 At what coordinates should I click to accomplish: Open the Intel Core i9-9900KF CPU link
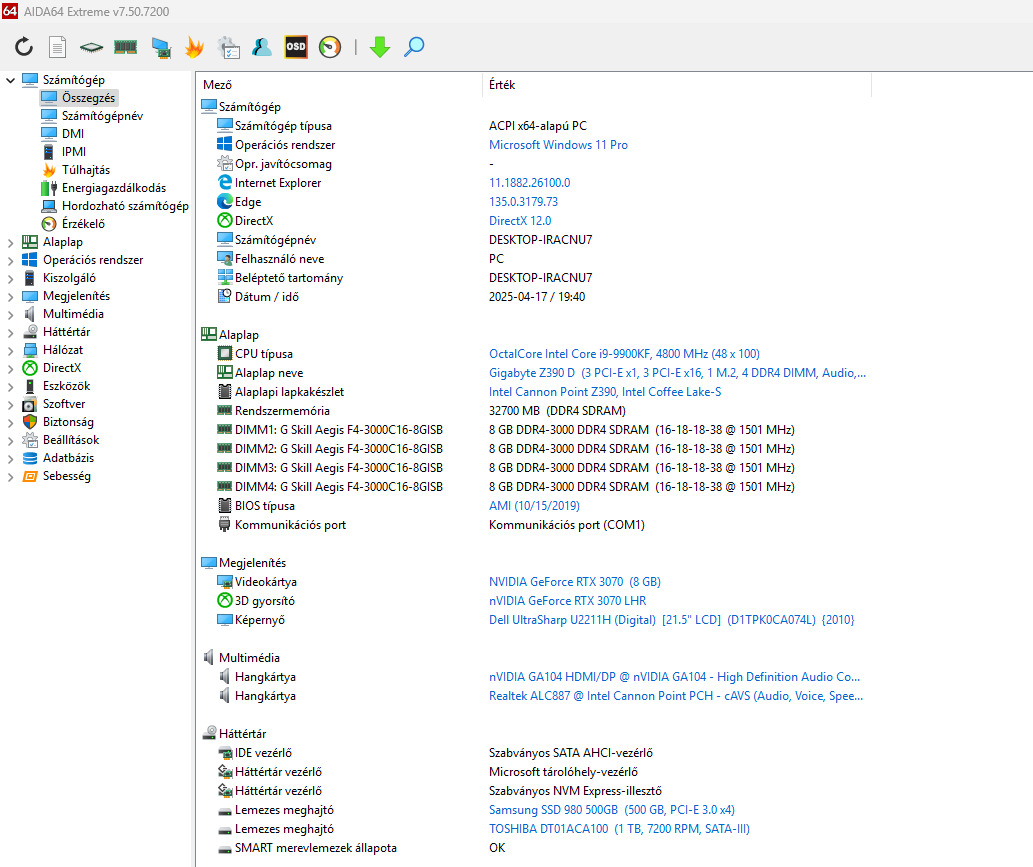pos(624,354)
